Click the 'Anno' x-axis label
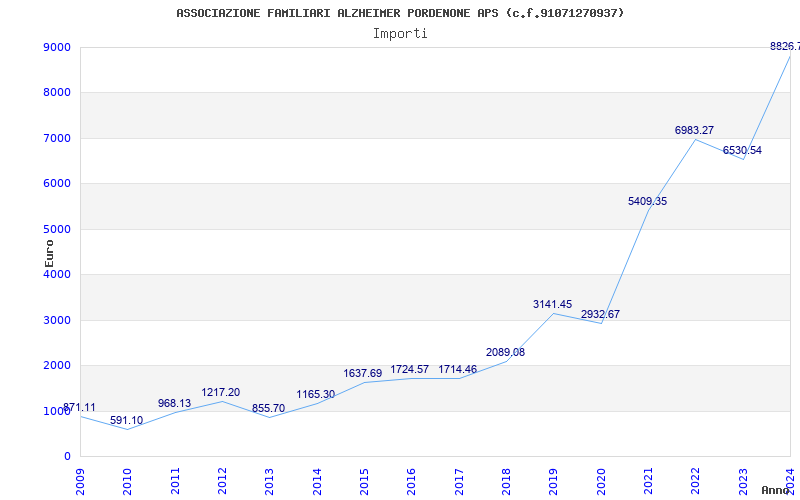 tap(775, 490)
